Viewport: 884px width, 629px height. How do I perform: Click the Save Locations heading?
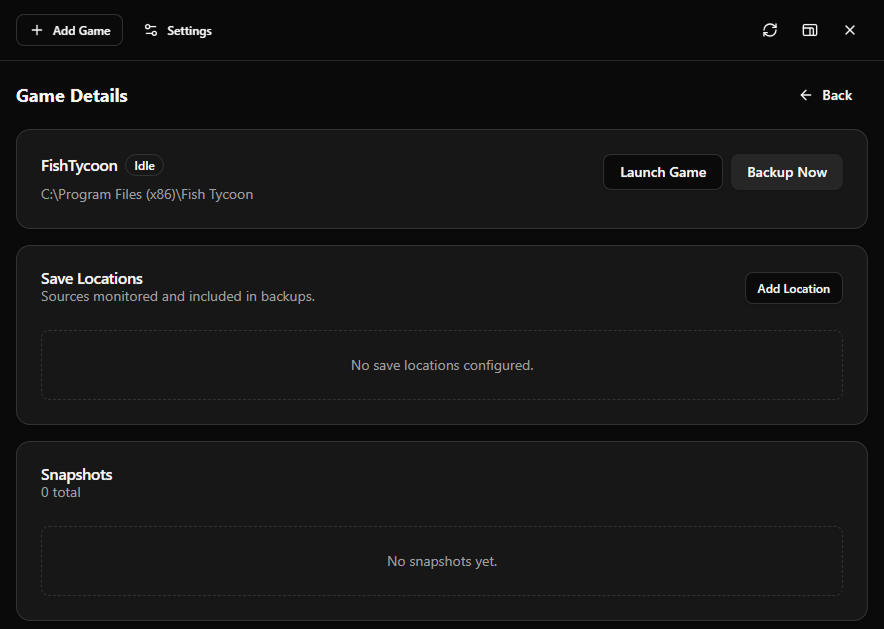pyautogui.click(x=91, y=278)
